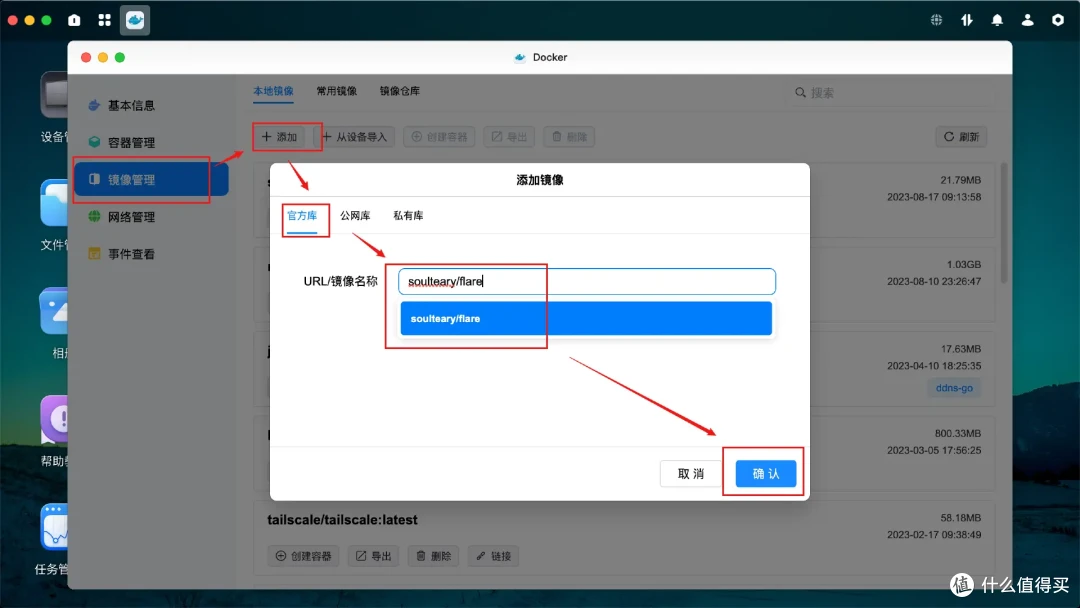Click the 从设备导入 button
1080x608 pixels.
[x=355, y=136]
